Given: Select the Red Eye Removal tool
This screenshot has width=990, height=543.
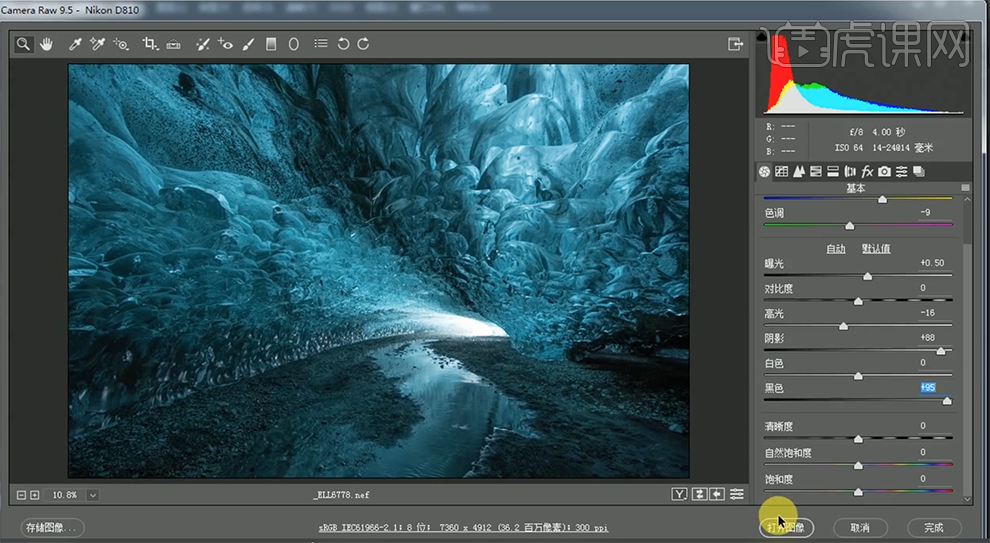Looking at the screenshot, I should point(225,44).
